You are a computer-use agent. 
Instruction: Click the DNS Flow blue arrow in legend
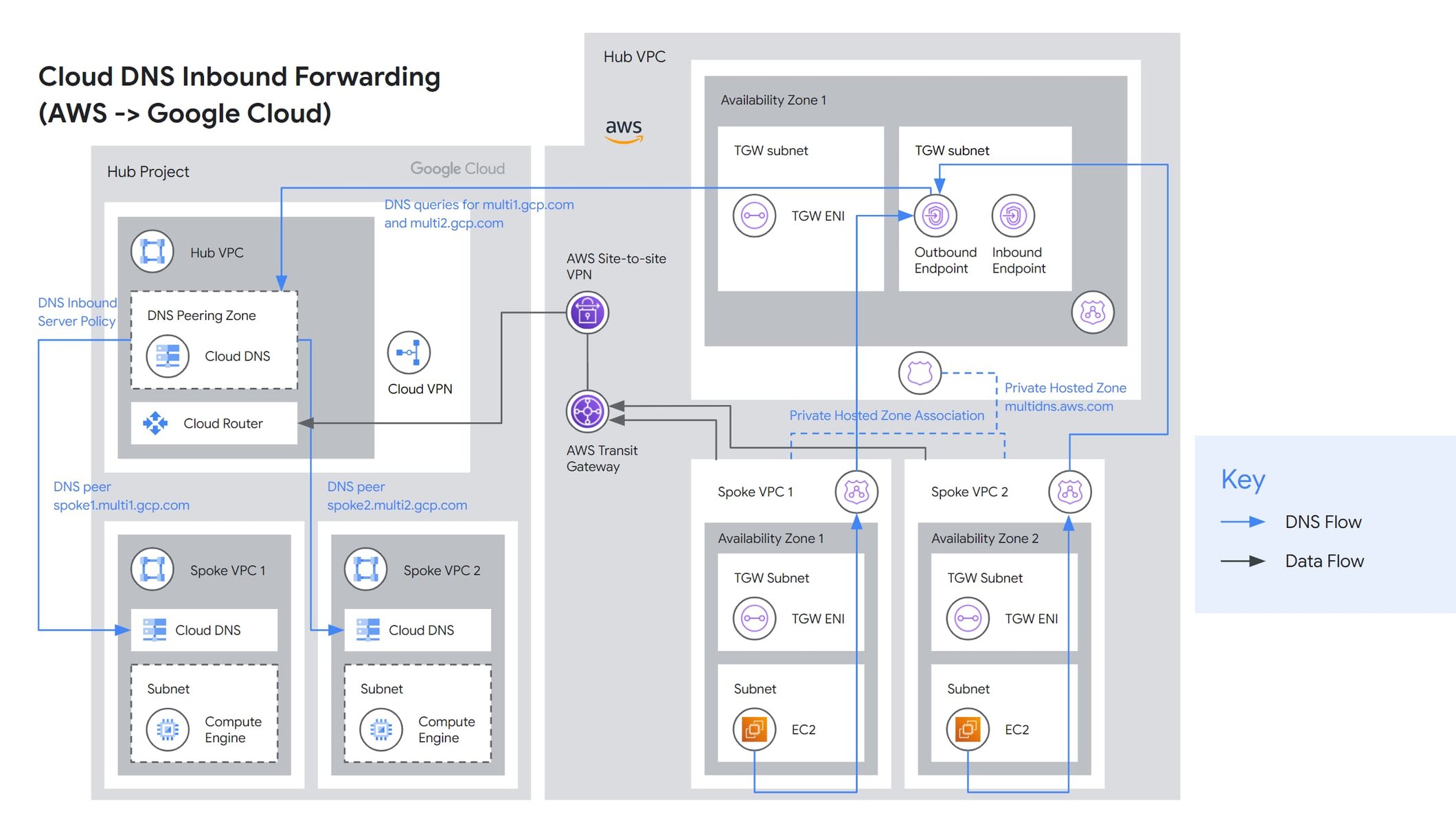click(1243, 522)
